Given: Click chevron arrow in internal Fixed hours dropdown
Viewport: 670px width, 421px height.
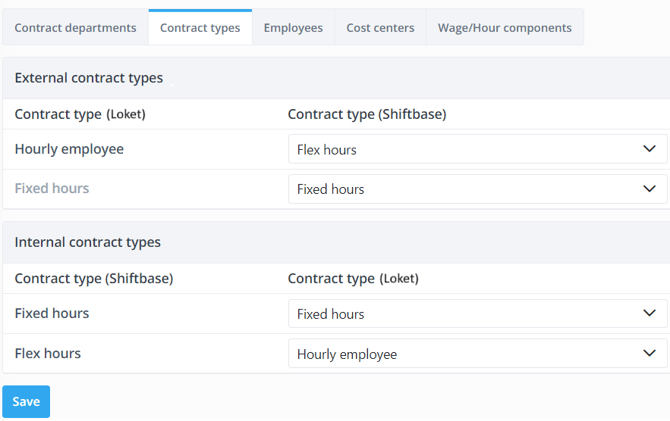Looking at the screenshot, I should [649, 314].
